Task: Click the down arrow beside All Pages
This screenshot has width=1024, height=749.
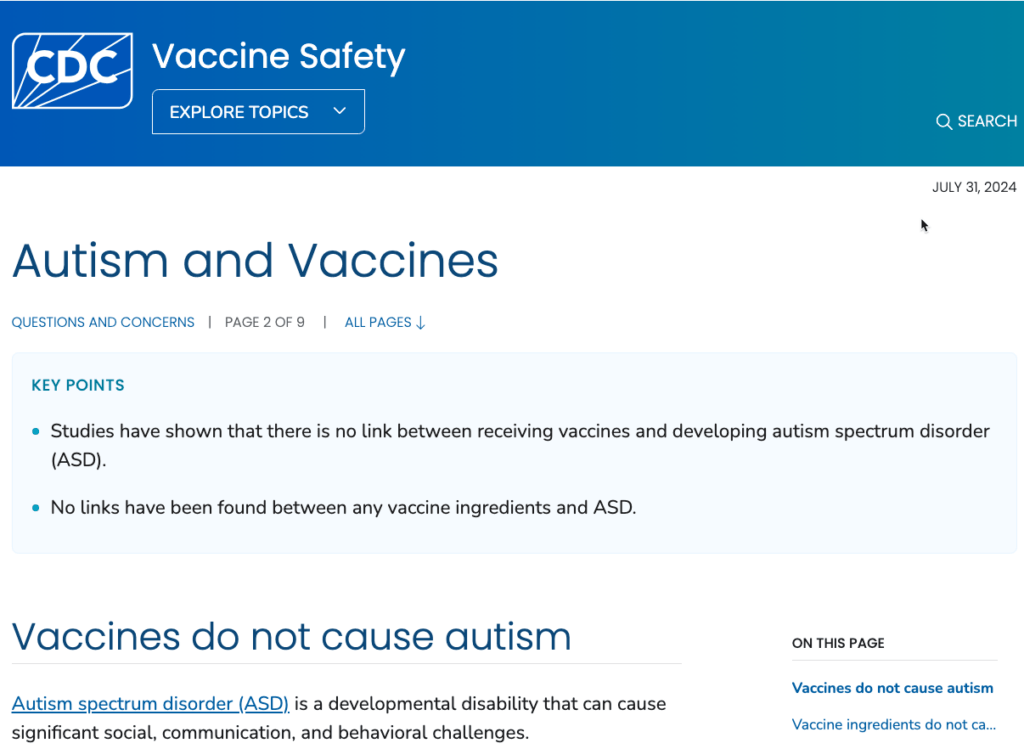Action: [421, 323]
